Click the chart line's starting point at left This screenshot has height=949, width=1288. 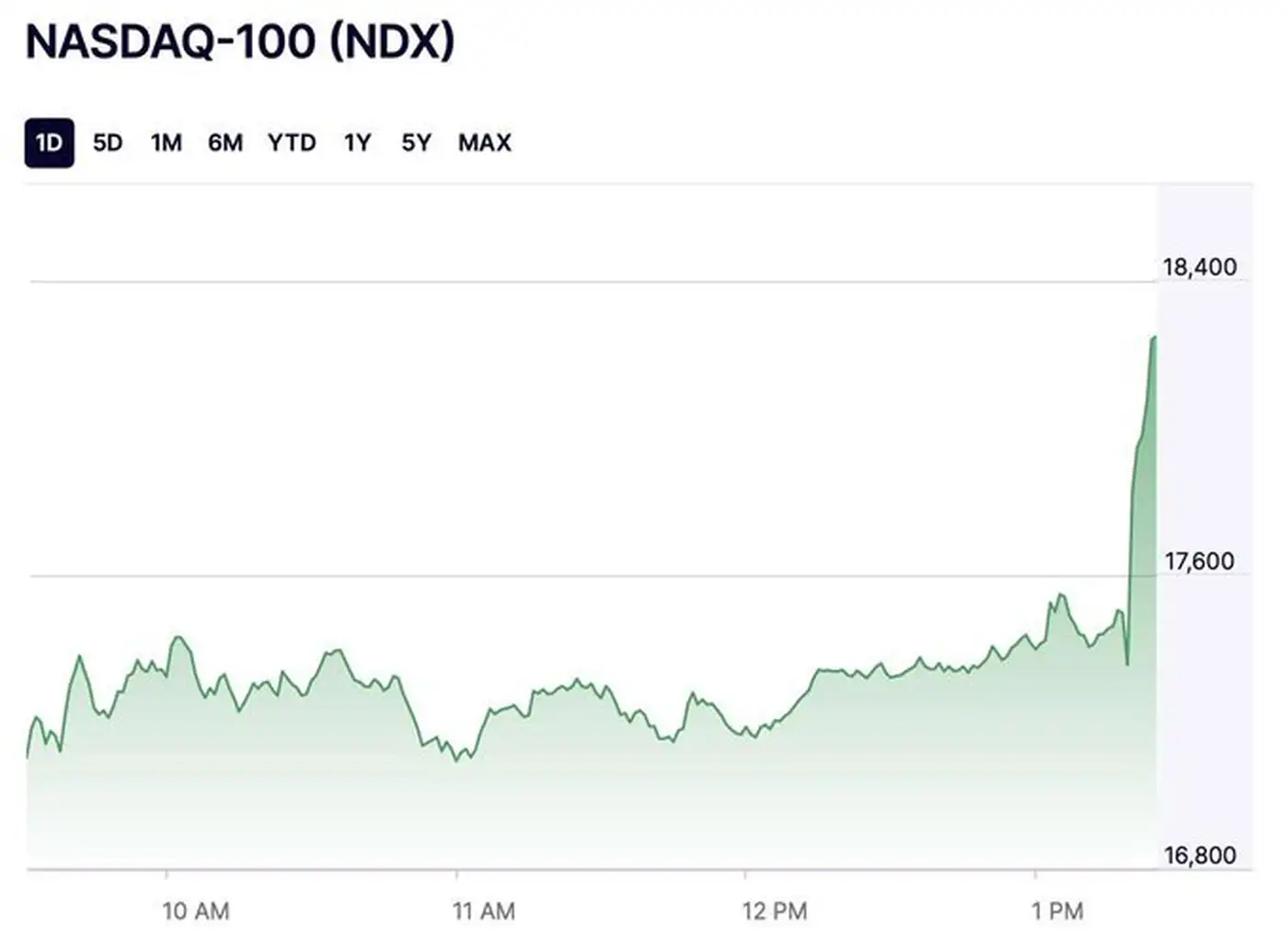tap(28, 757)
